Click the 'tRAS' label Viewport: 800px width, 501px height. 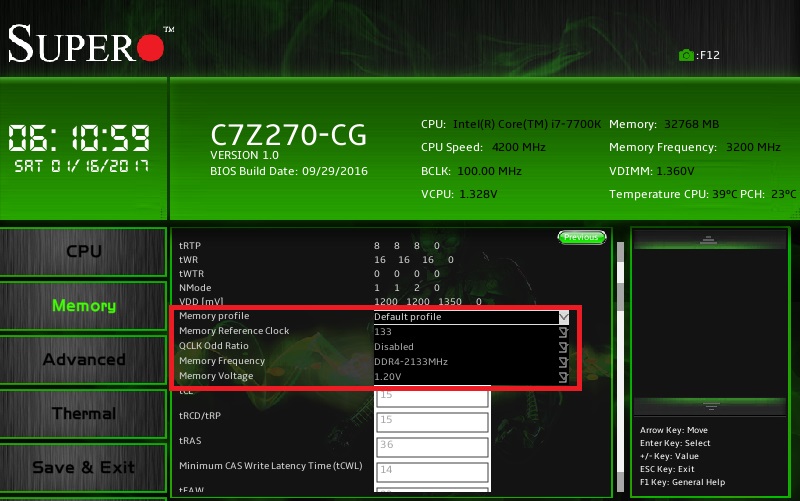(190, 441)
